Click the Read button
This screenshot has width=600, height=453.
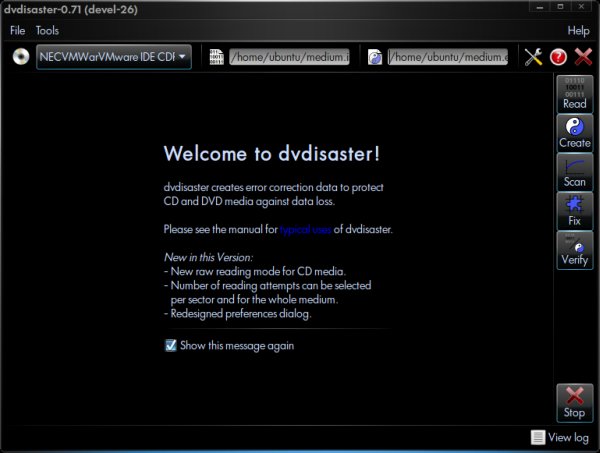(x=575, y=94)
